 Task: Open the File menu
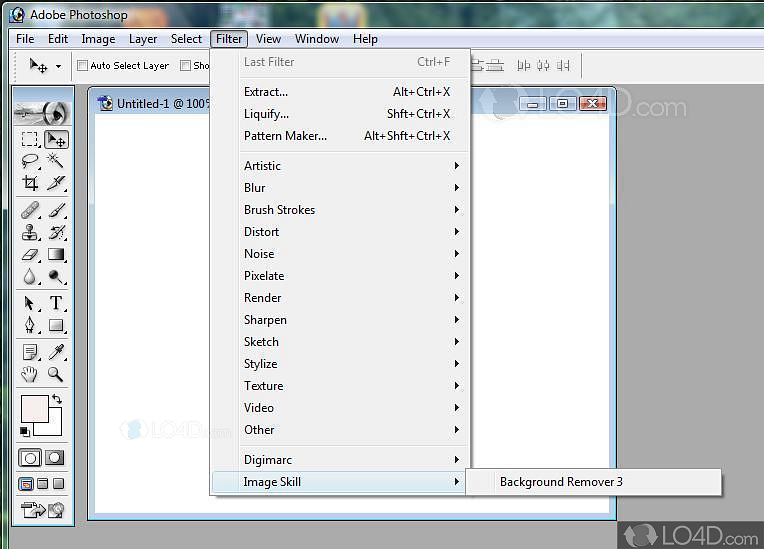tap(25, 38)
